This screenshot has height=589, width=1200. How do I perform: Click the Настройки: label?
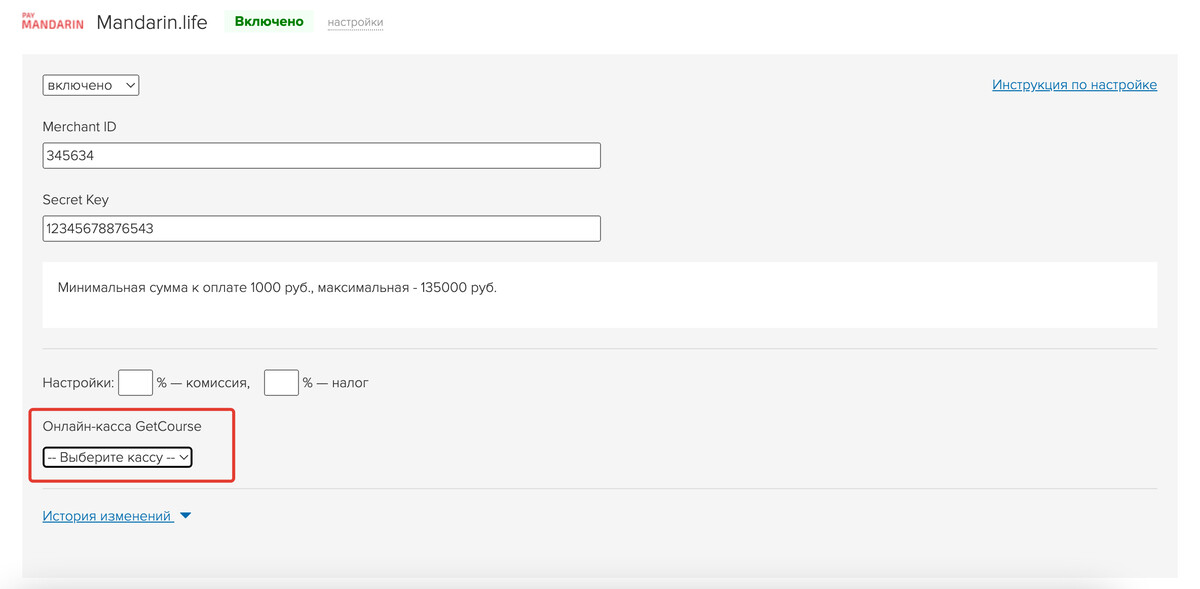coord(78,382)
